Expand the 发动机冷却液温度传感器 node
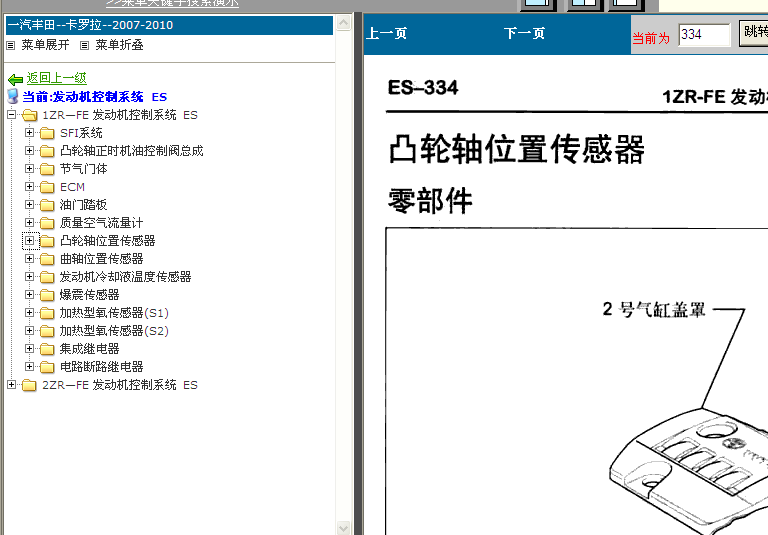This screenshot has width=768, height=535. pyautogui.click(x=29, y=276)
